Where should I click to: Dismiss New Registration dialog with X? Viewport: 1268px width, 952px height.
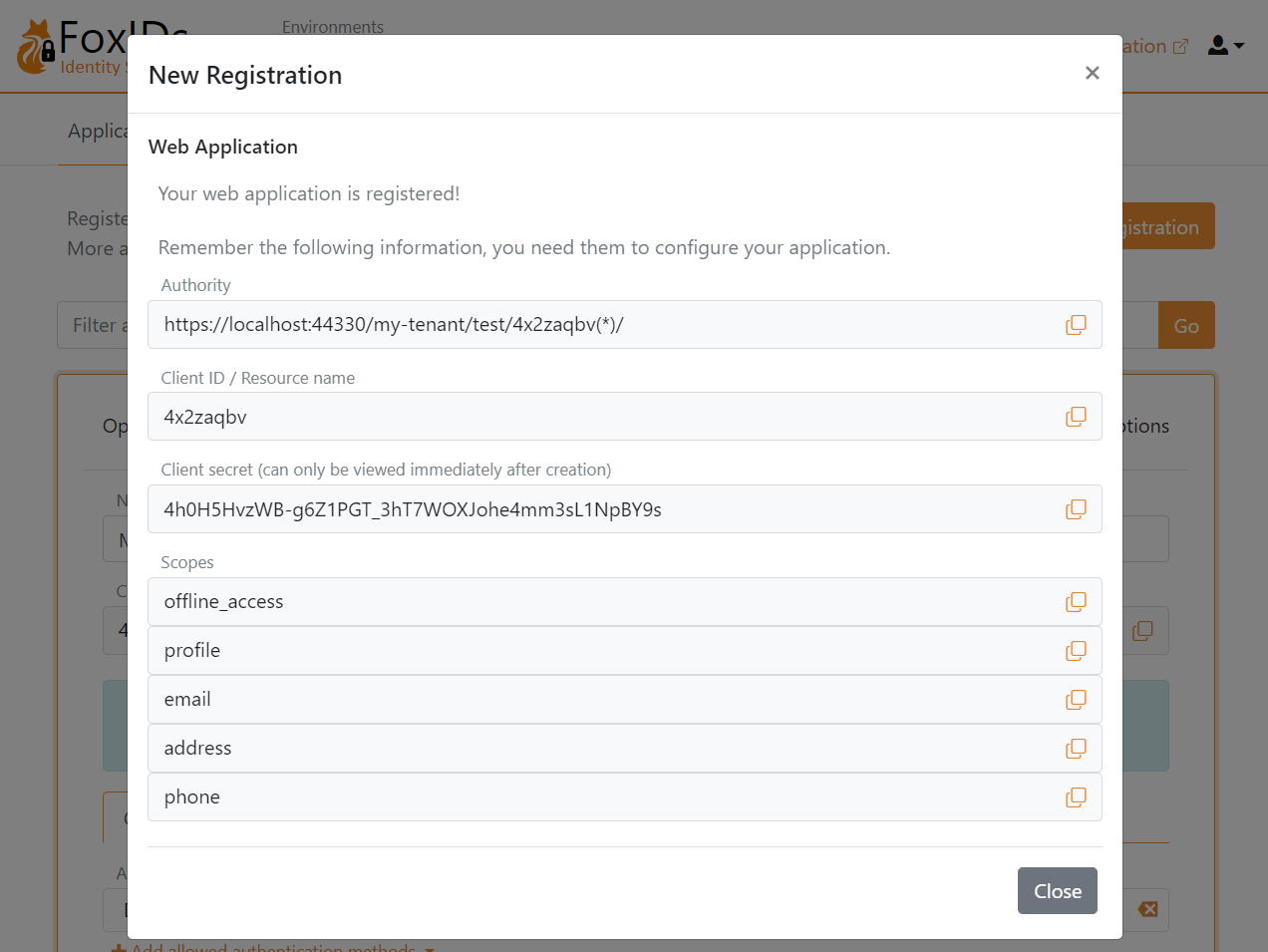tap(1092, 73)
